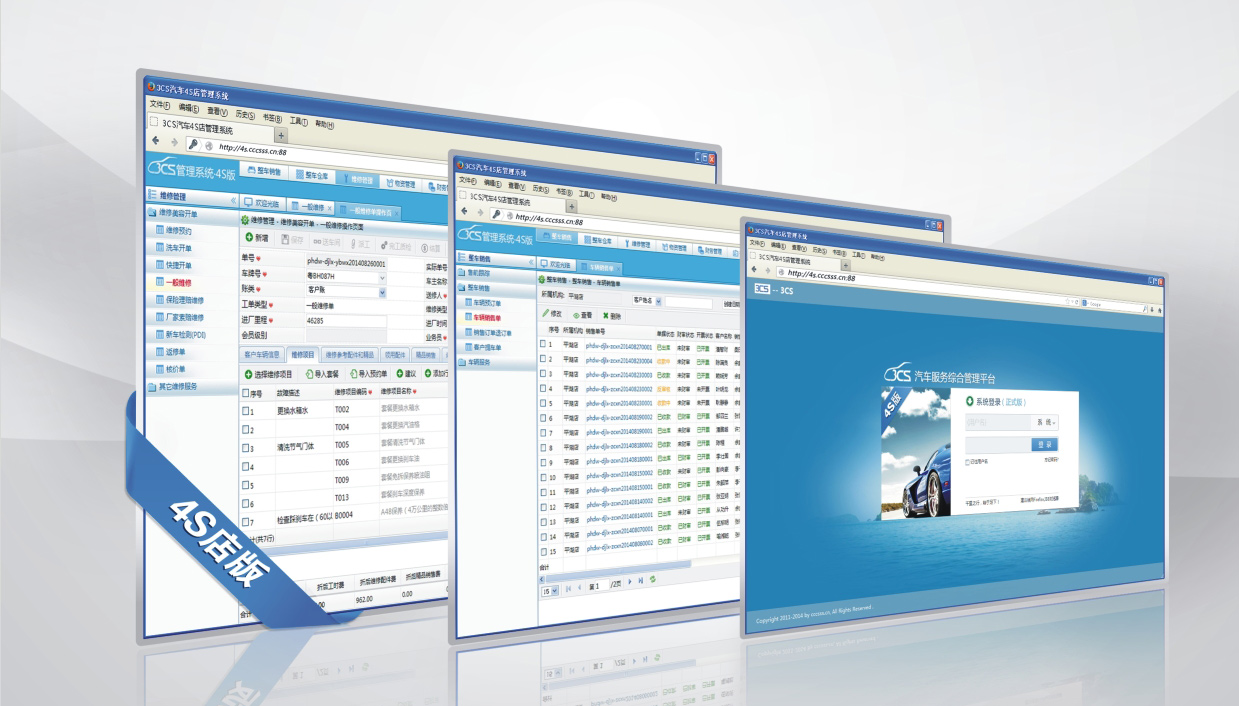Tick the select-all checkbox in repair items header
The image size is (1239, 706).
[x=247, y=393]
